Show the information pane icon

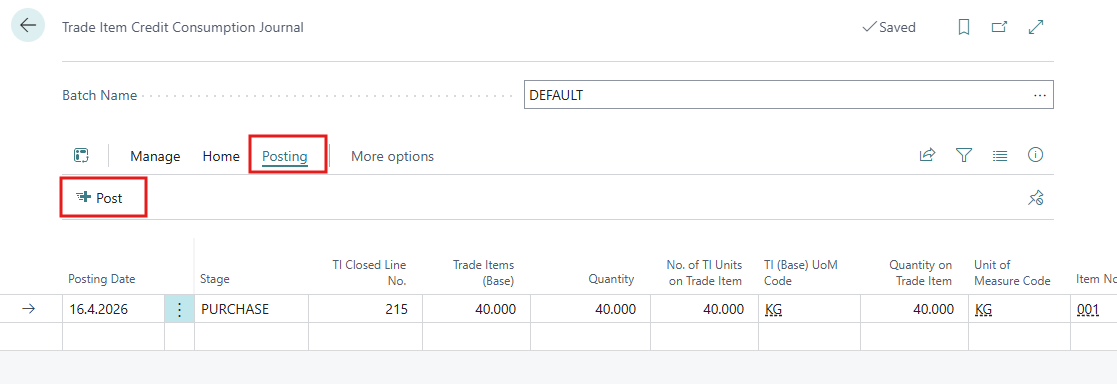[1036, 155]
